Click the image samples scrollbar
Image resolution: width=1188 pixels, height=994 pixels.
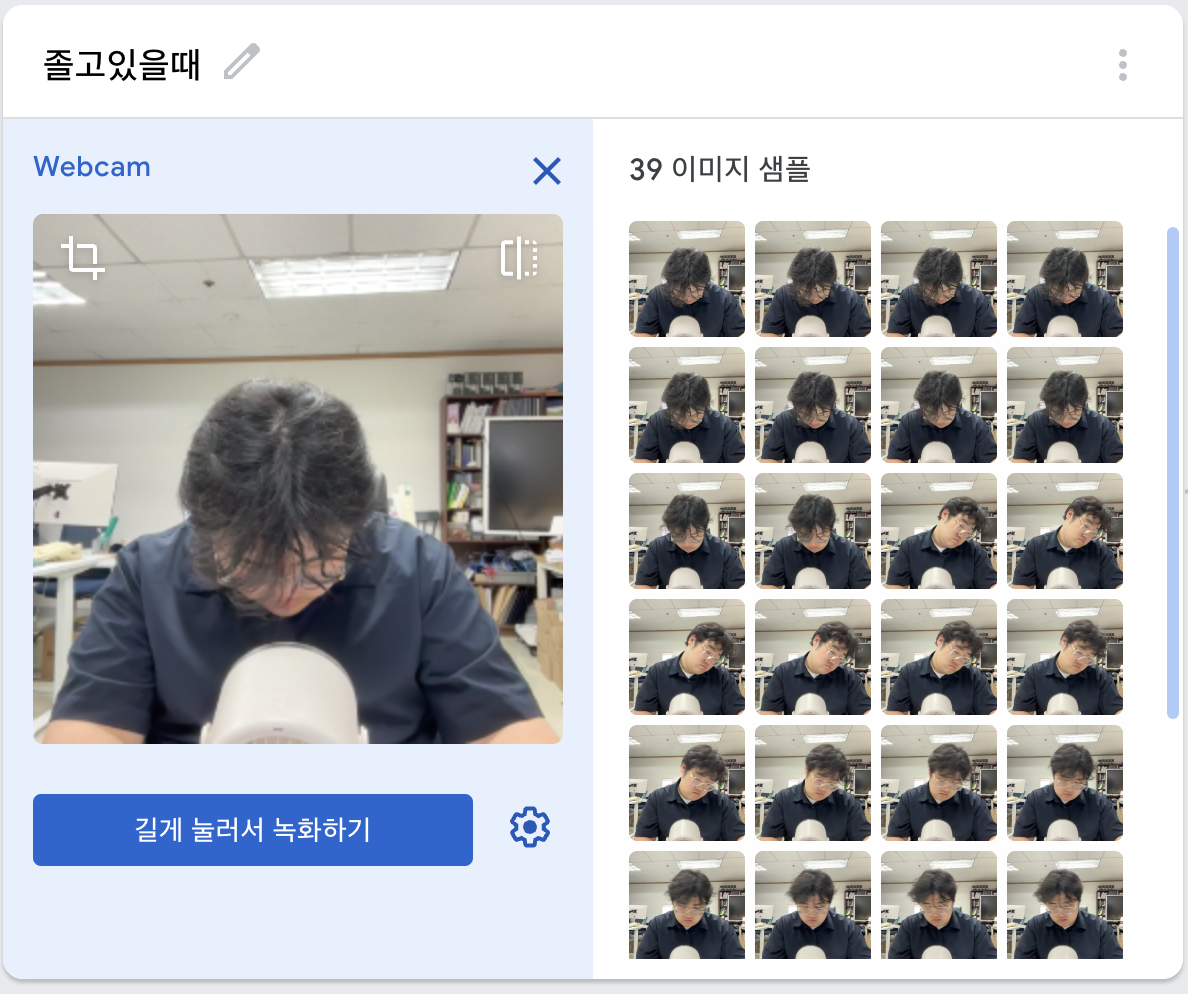(x=1173, y=473)
